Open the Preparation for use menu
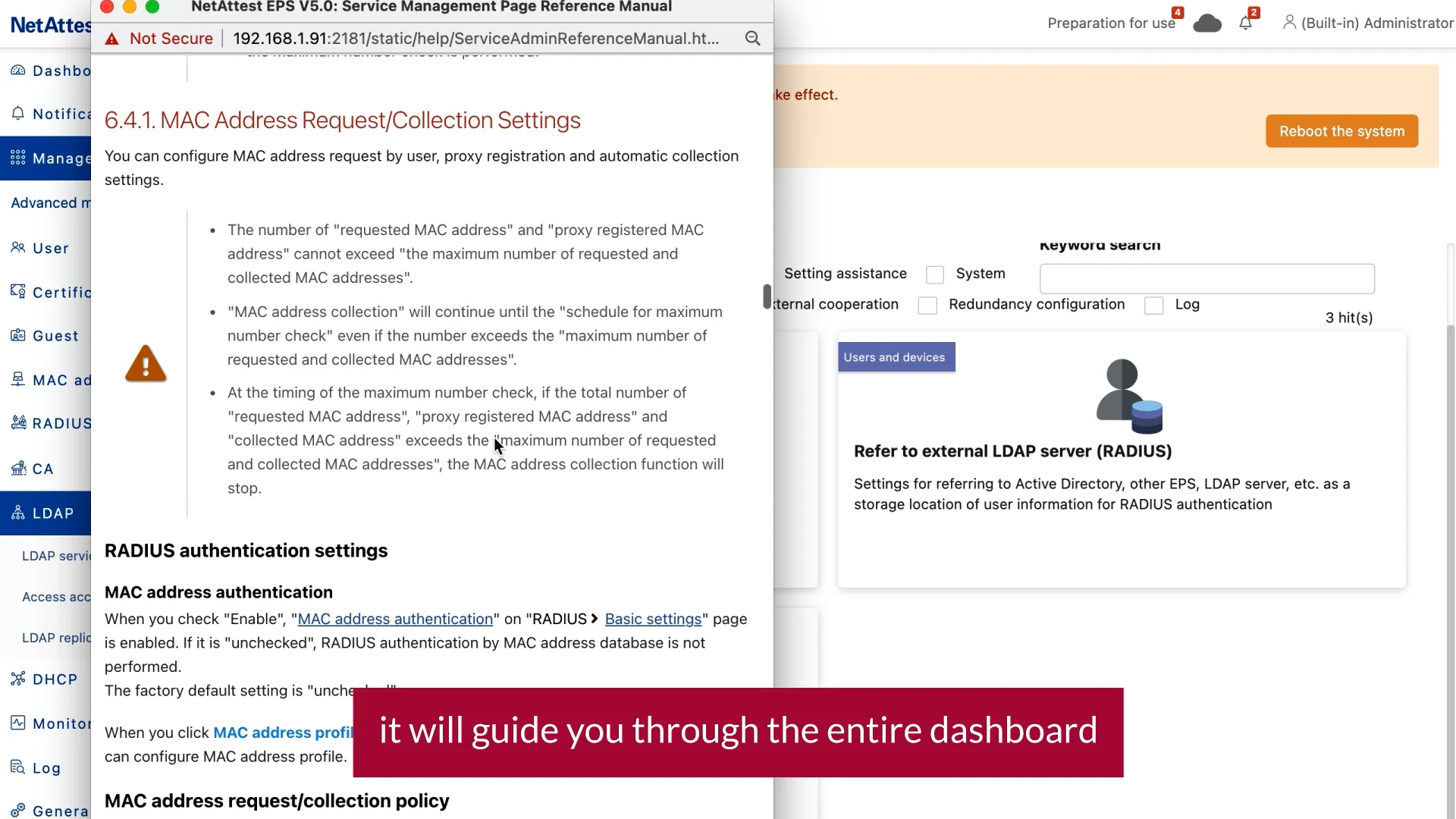1456x819 pixels. tap(1111, 24)
